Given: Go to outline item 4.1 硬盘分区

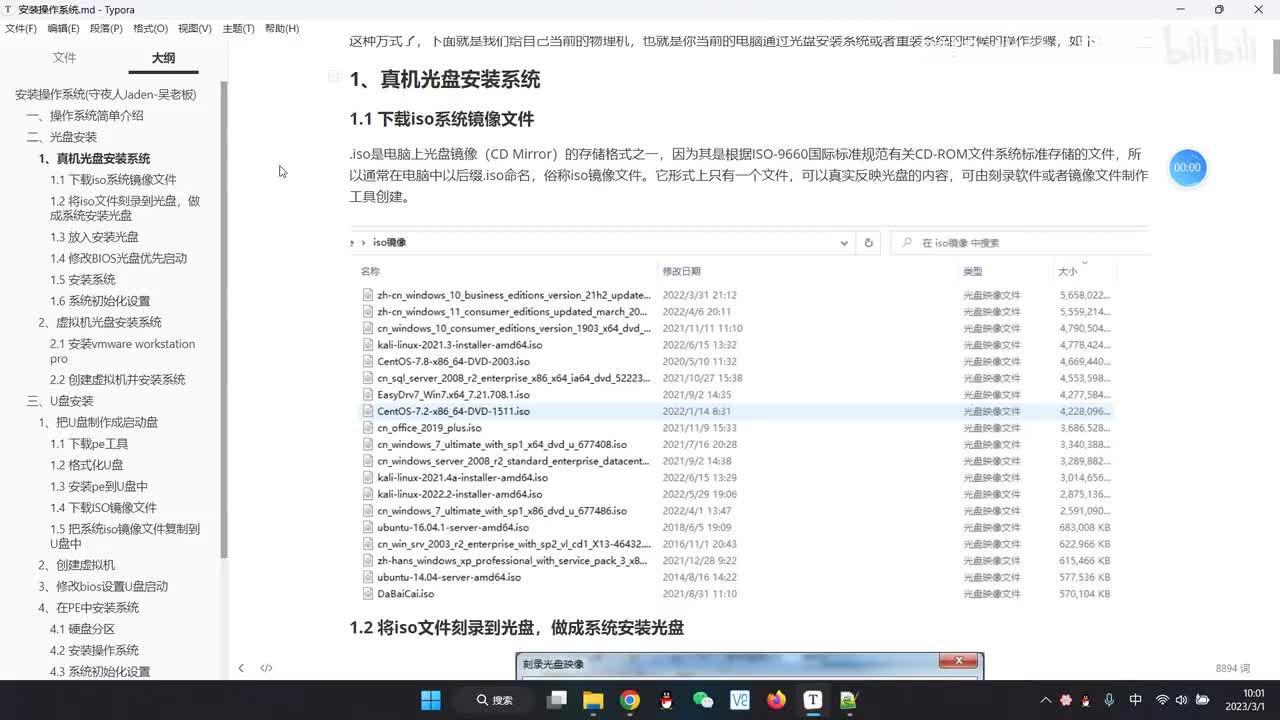Looking at the screenshot, I should (x=82, y=629).
